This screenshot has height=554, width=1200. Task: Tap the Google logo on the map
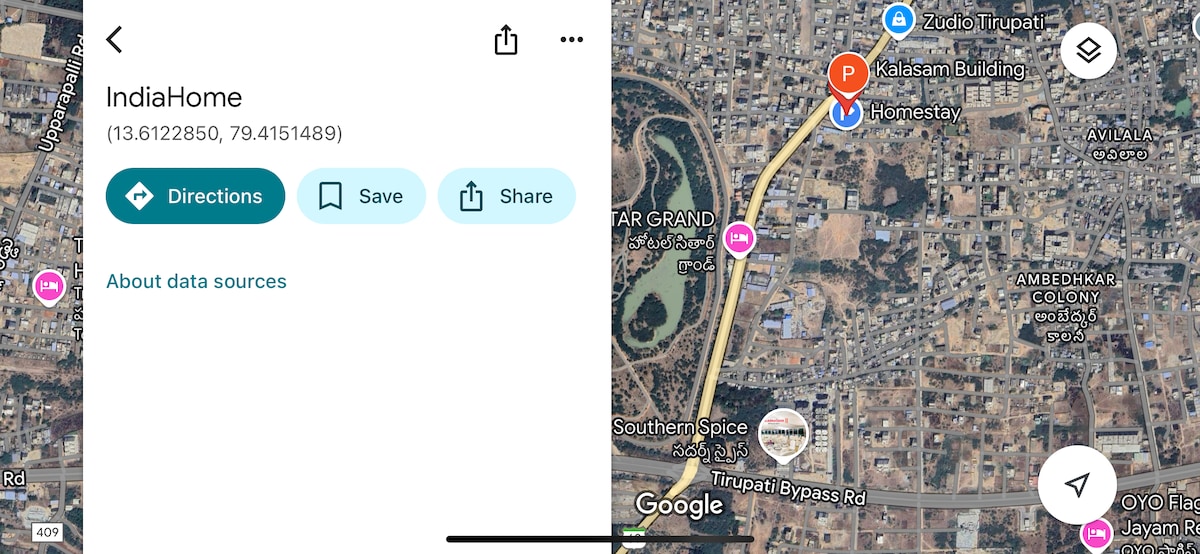679,506
